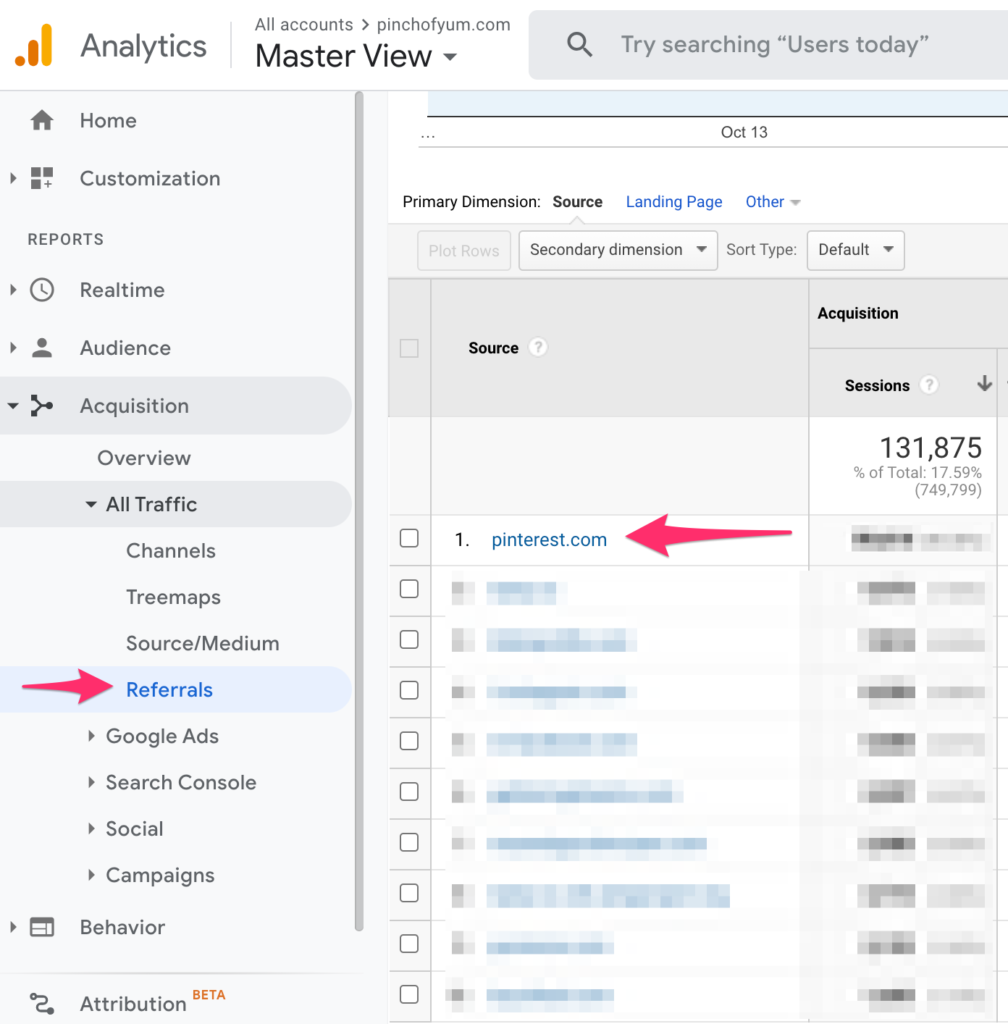Click the Audience person icon
The width and height of the screenshot is (1008, 1024).
pyautogui.click(x=42, y=347)
